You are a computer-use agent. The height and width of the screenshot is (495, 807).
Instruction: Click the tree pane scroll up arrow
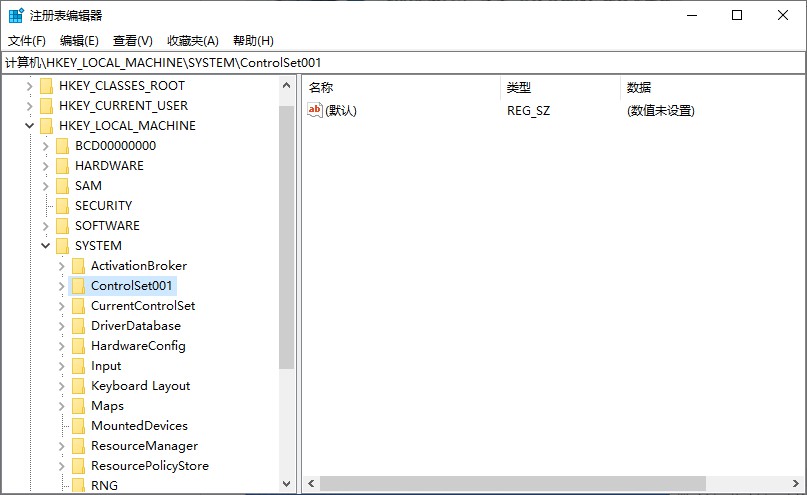(x=287, y=85)
